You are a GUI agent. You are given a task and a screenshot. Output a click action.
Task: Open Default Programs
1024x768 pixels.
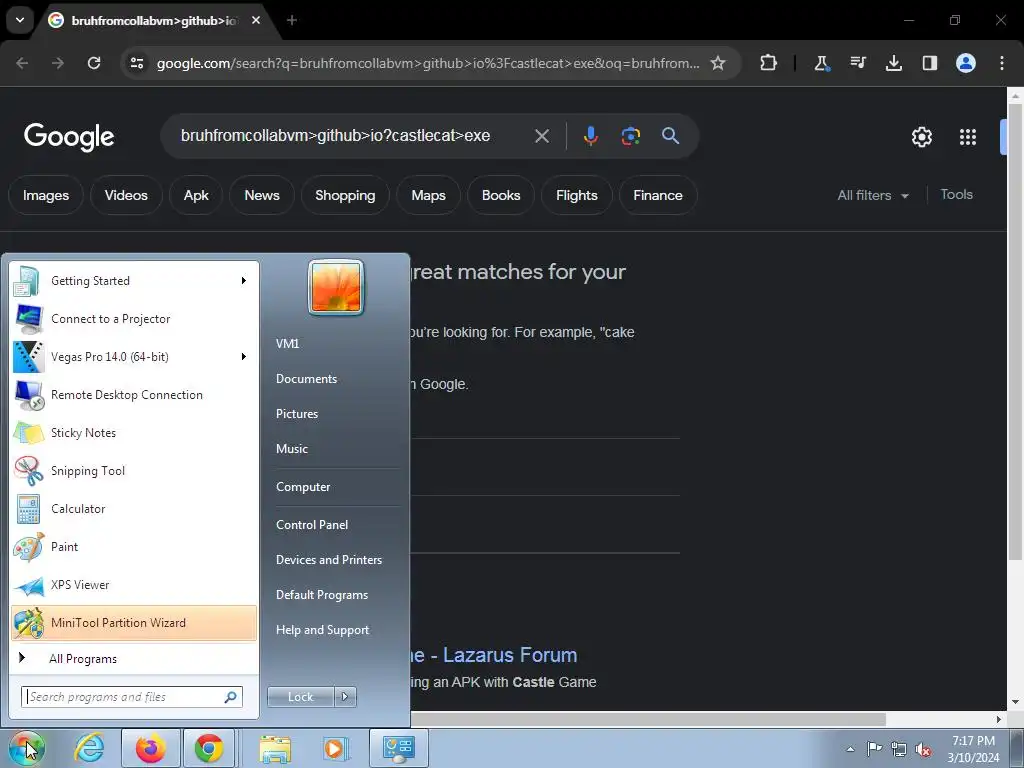[x=322, y=595]
